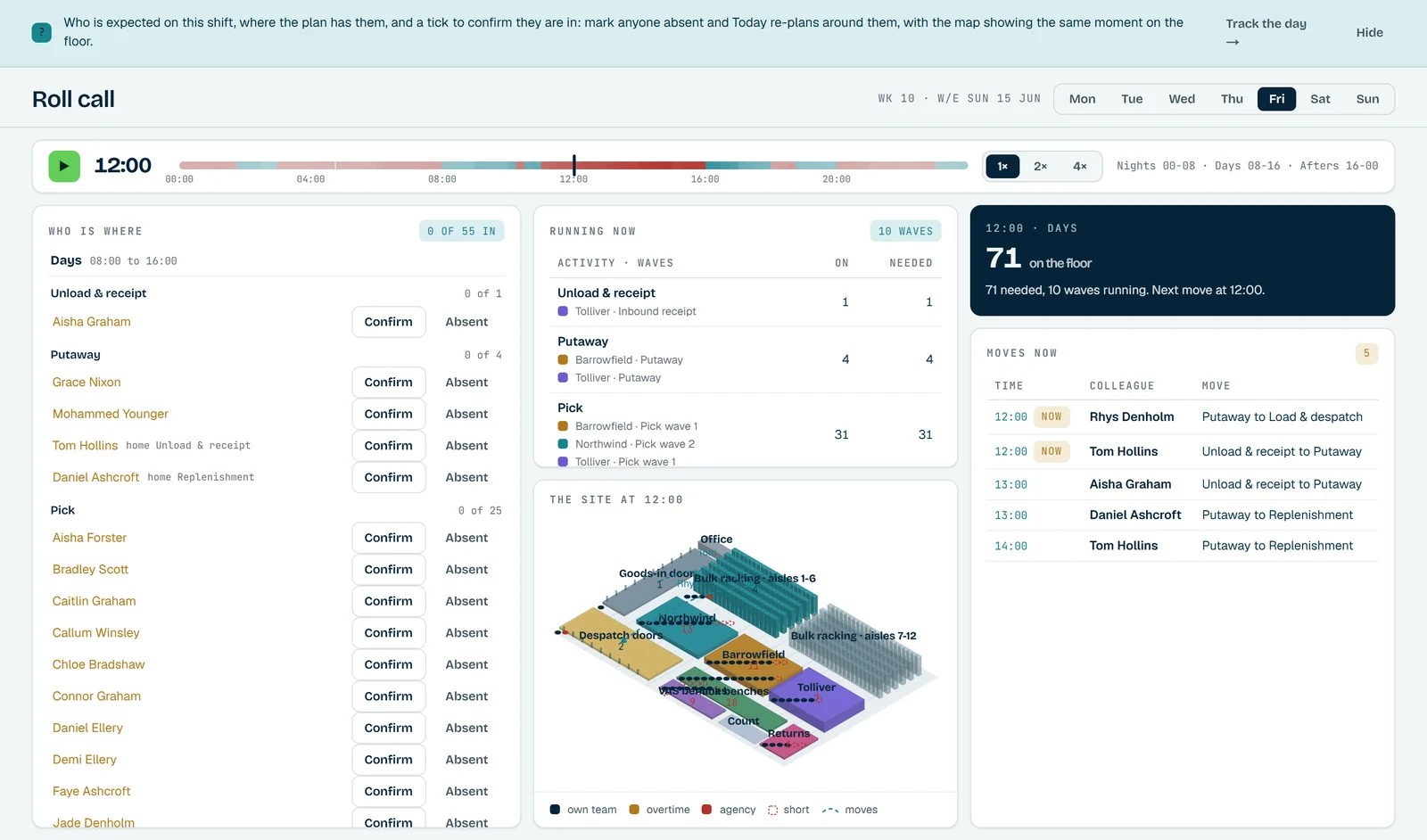Confirm Chloe Bradshaw is in
The image size is (1427, 840).
(388, 664)
